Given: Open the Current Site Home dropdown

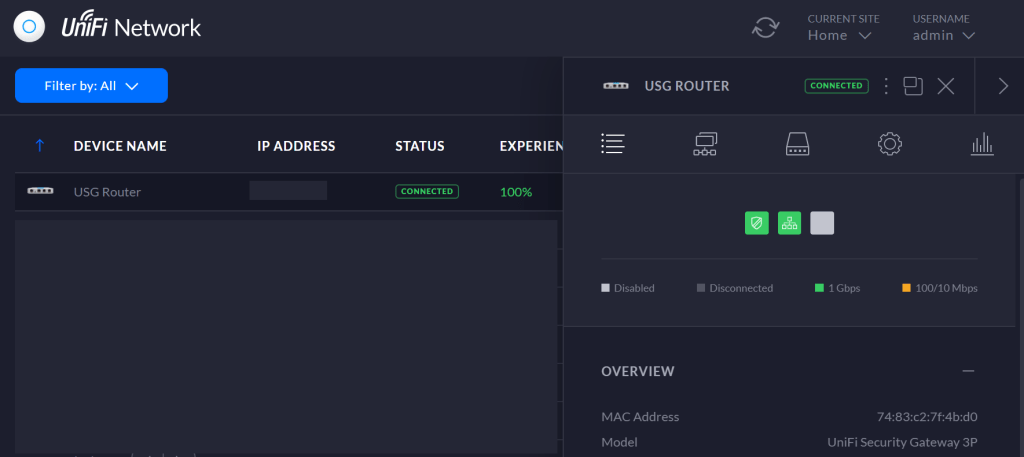Looking at the screenshot, I should [840, 35].
